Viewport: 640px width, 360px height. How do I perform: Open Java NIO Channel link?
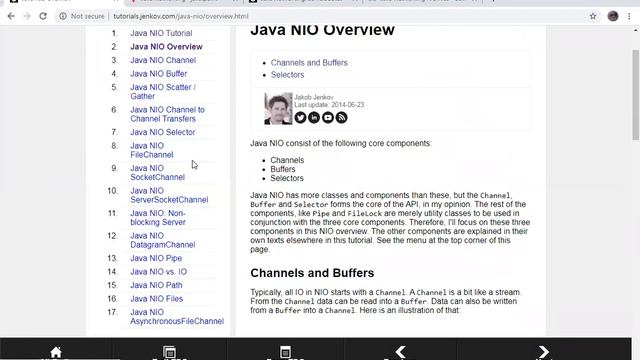[x=163, y=60]
